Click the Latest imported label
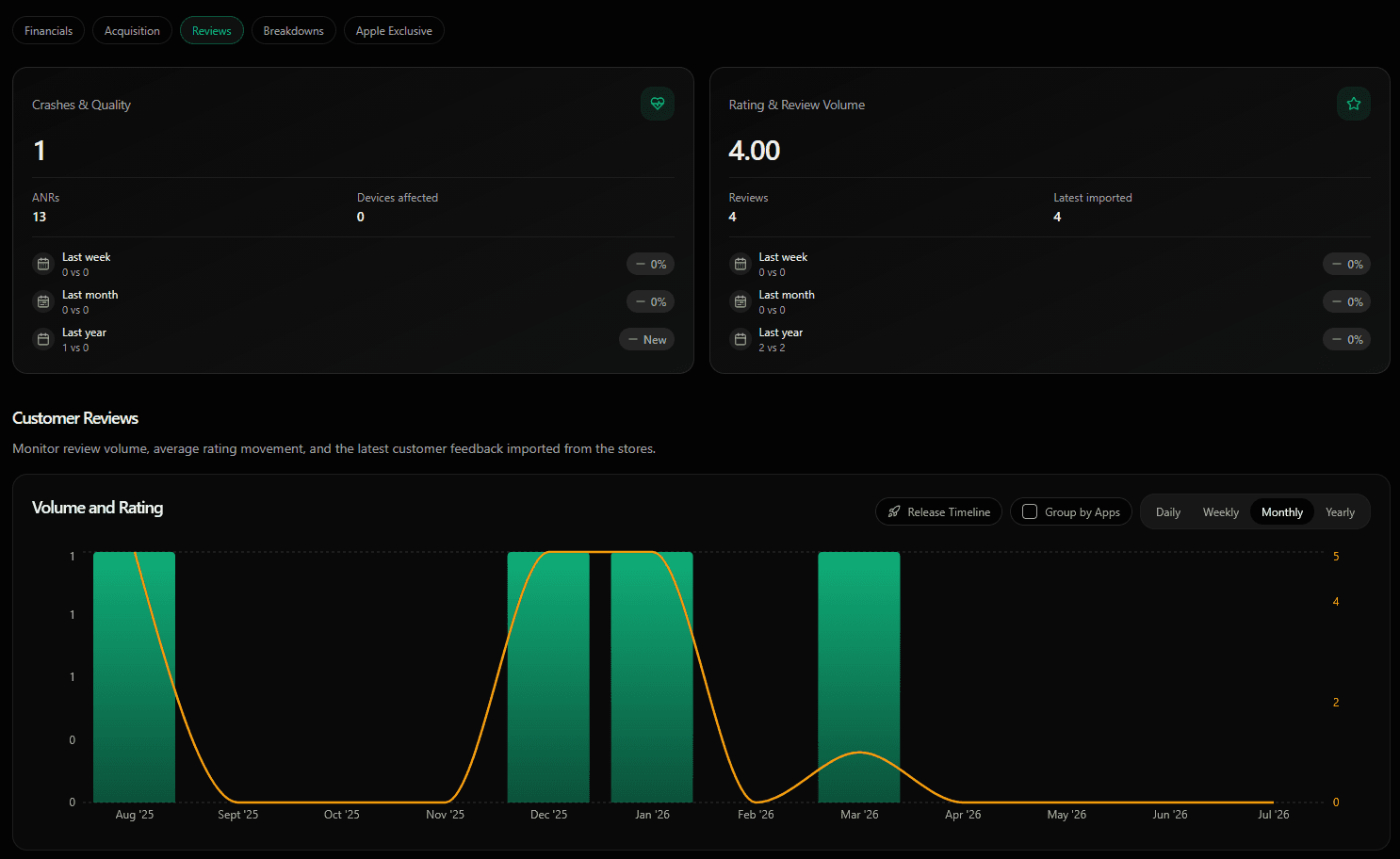 pyautogui.click(x=1093, y=198)
